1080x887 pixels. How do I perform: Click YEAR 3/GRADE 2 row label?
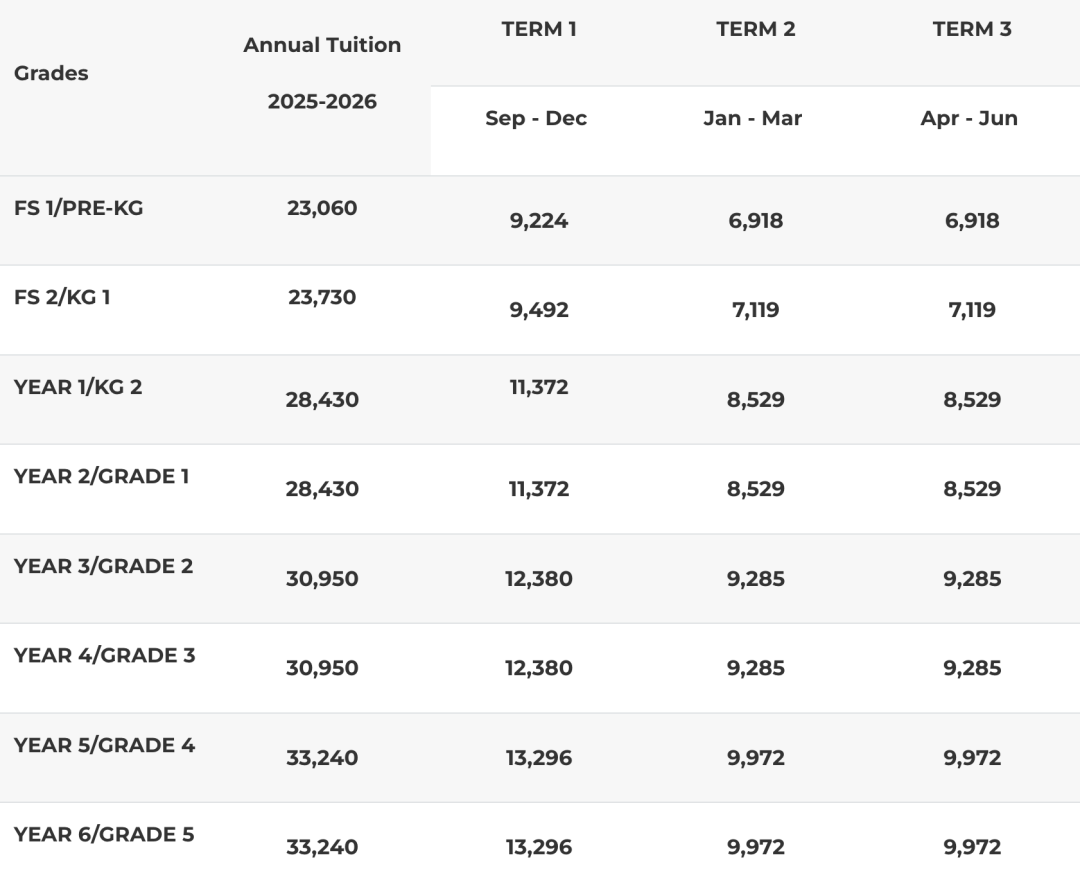[103, 566]
